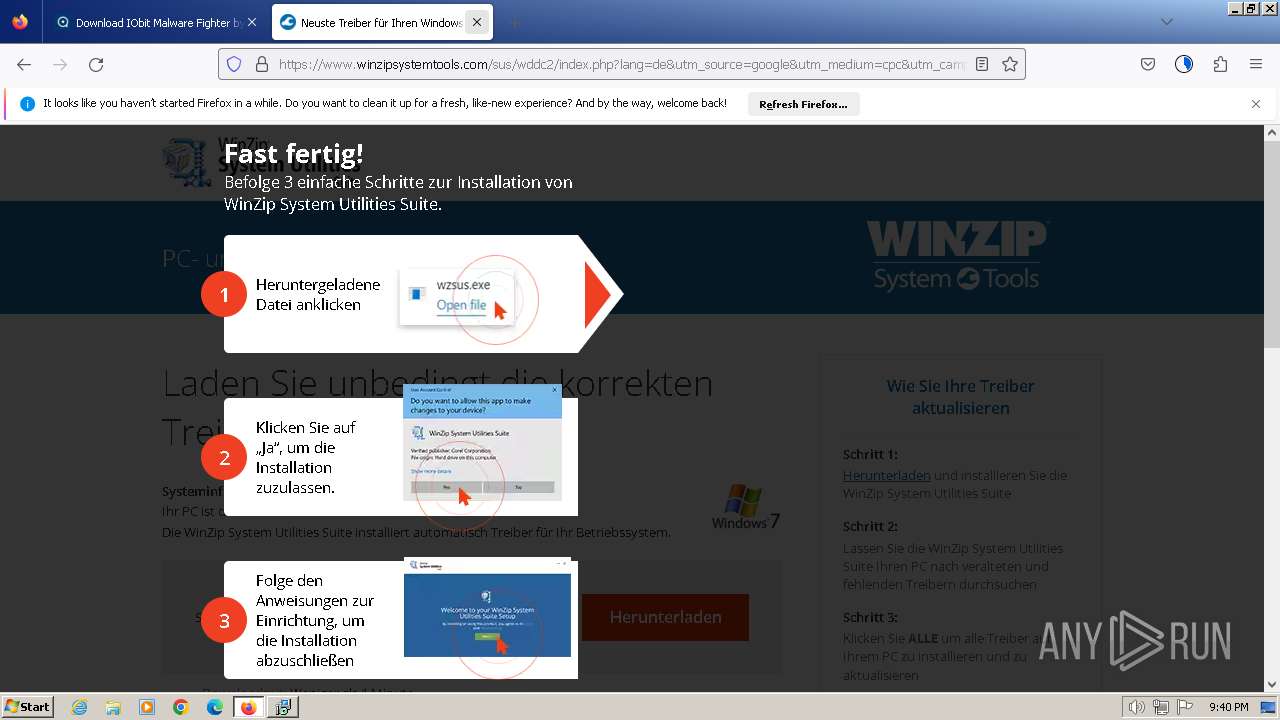The height and width of the screenshot is (720, 1280).
Task: Click the WinZip System Tools logo banner
Action: 957,256
